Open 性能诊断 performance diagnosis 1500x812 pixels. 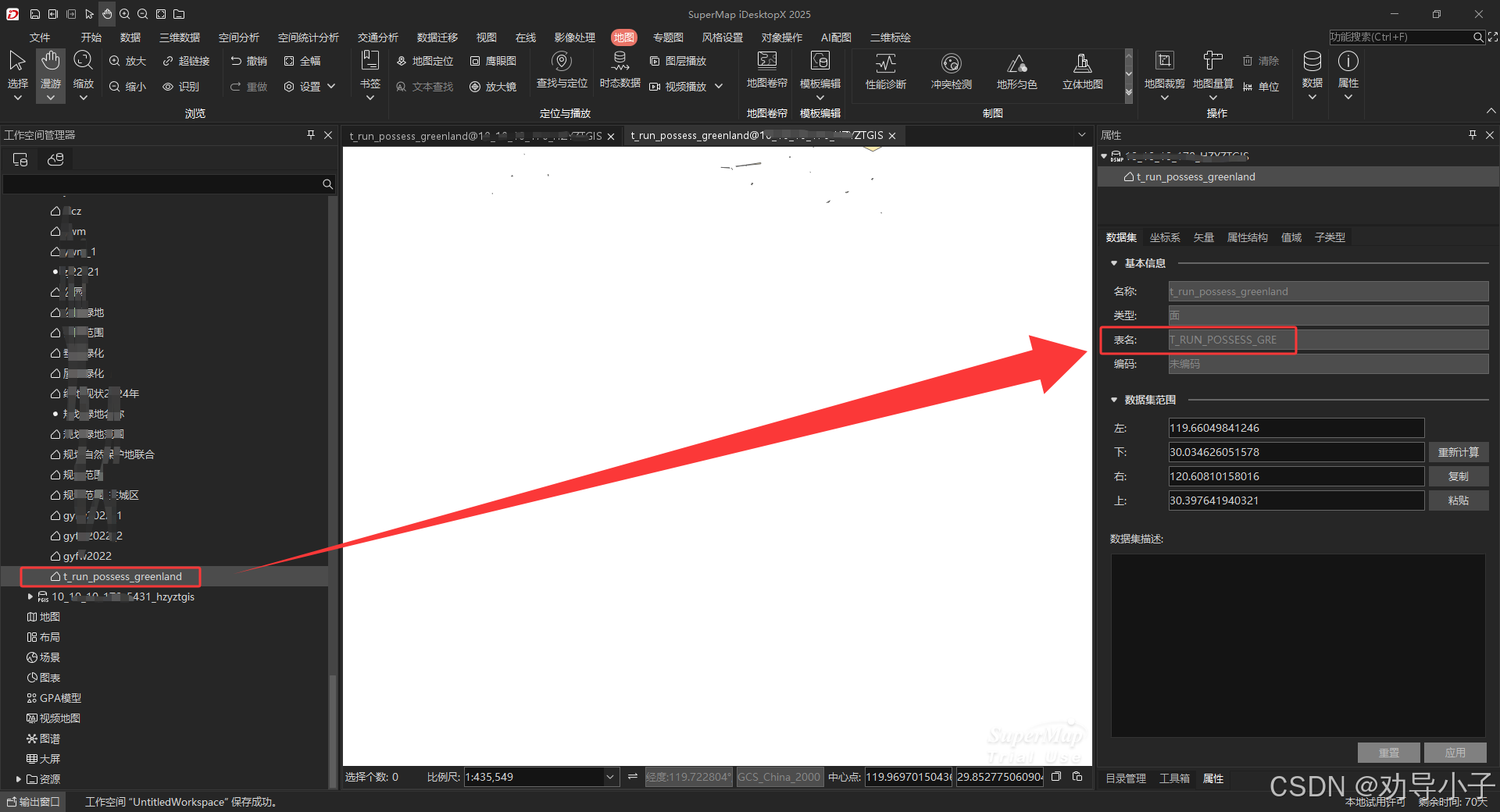tap(886, 72)
